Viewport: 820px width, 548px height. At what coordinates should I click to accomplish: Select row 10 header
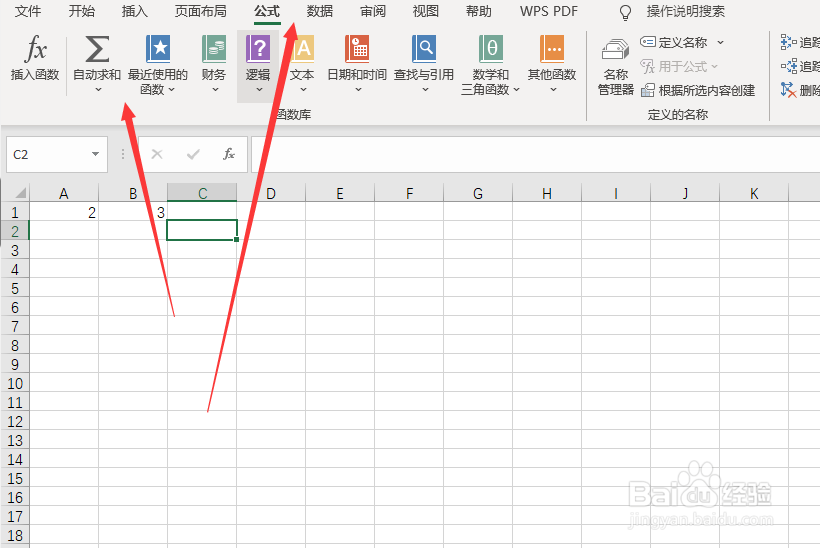pos(15,383)
